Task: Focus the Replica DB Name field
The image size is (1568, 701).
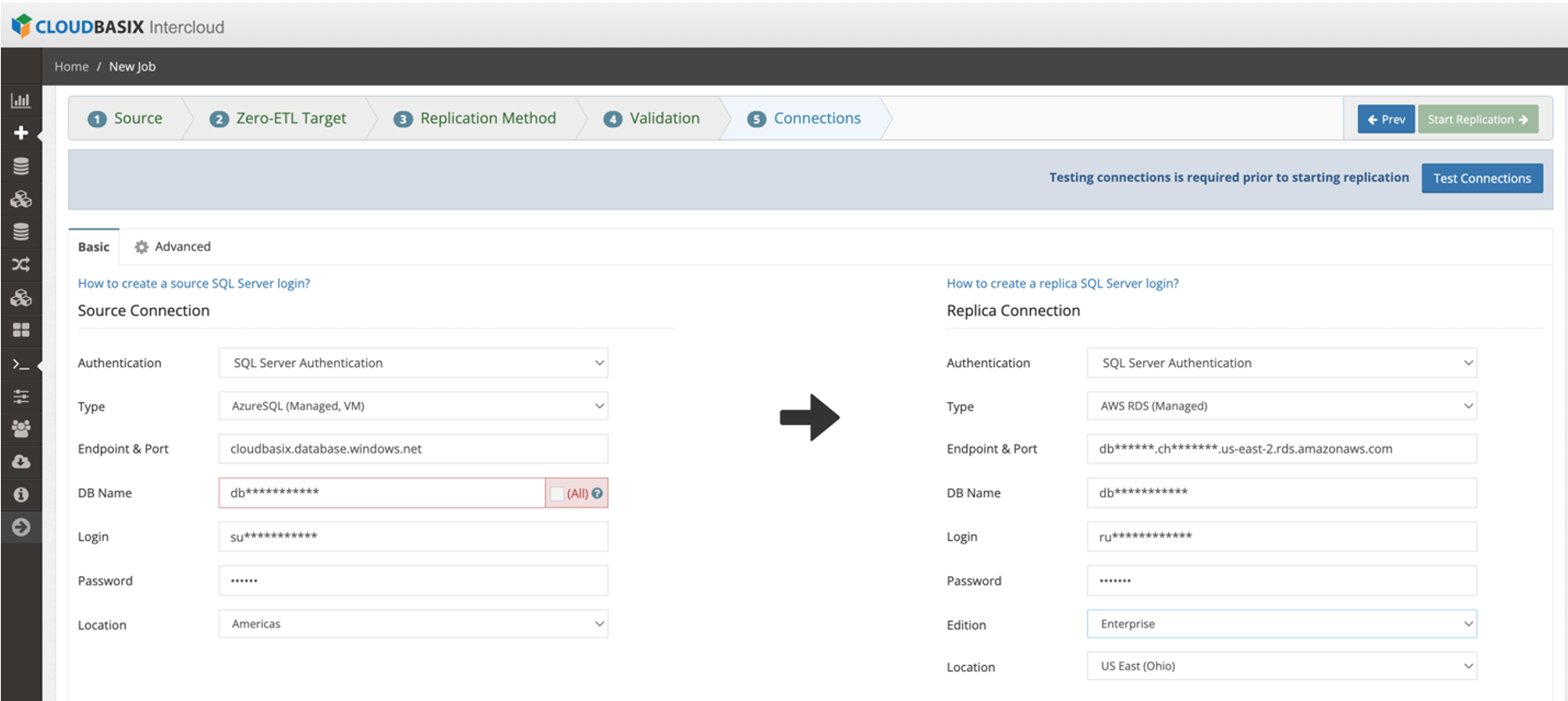Action: (x=1281, y=492)
